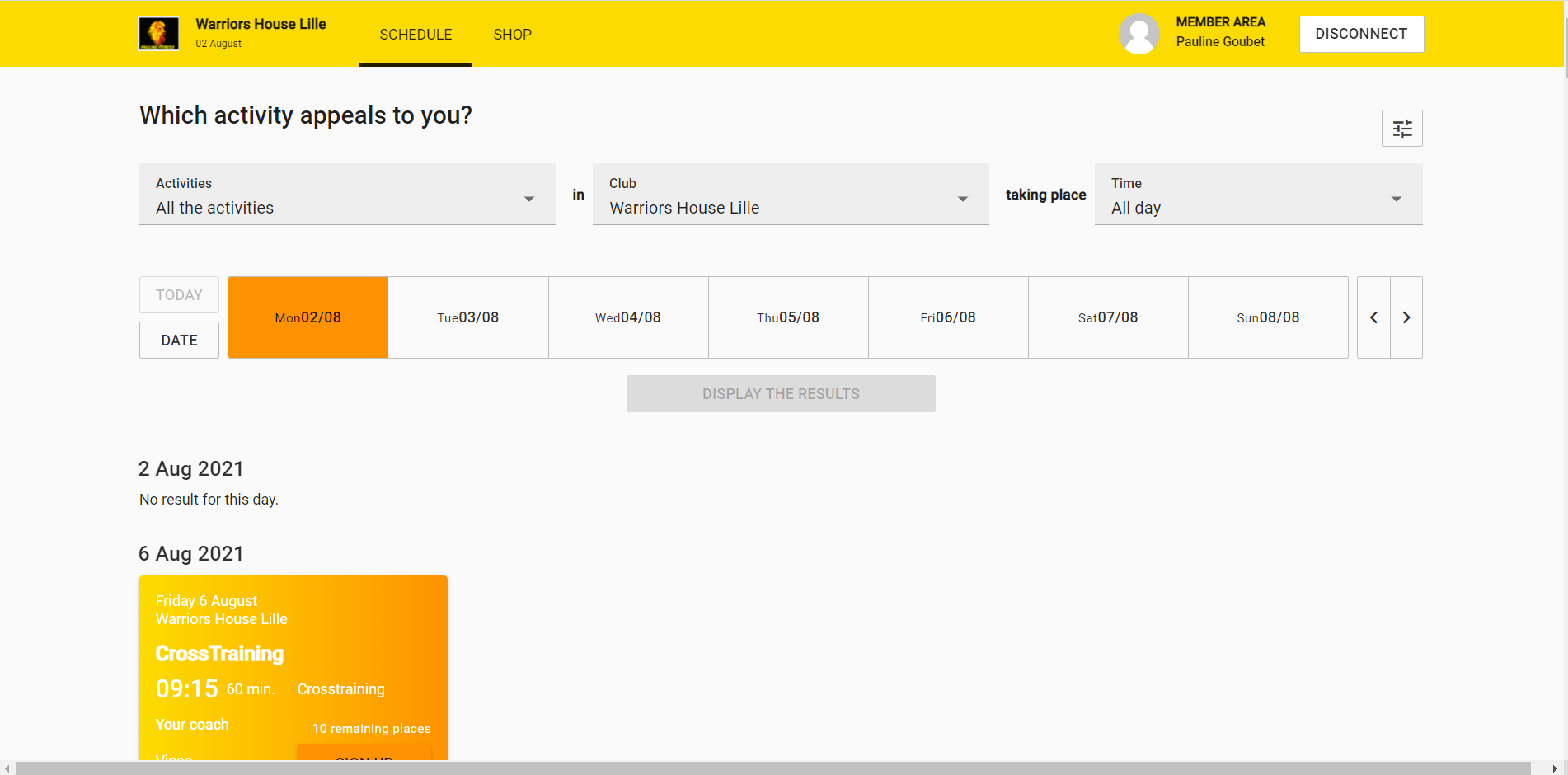Viewport: 1568px width, 775px height.
Task: Click the Friday 6 August card header
Action: [206, 601]
